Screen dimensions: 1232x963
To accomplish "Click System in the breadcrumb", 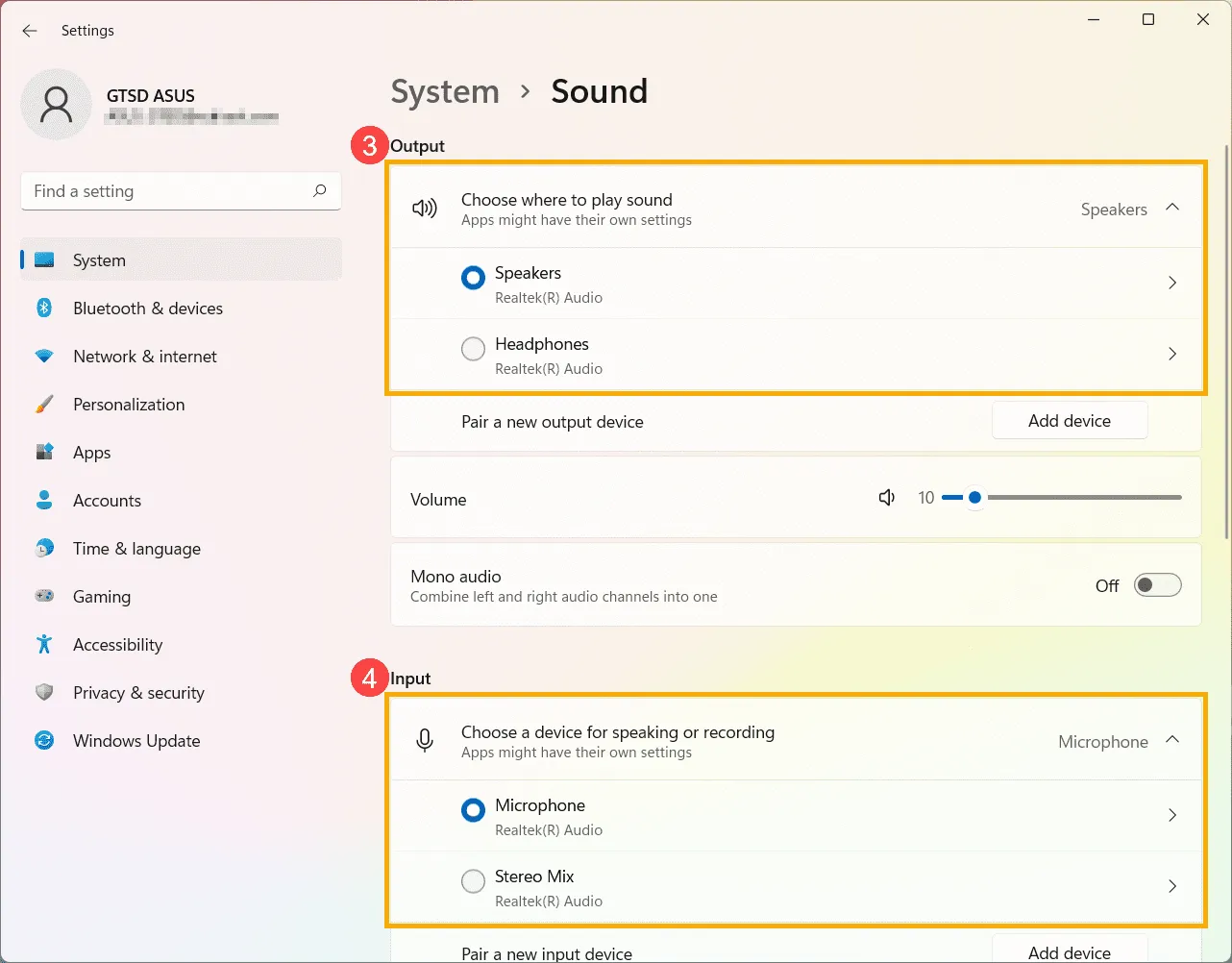I will pos(445,92).
